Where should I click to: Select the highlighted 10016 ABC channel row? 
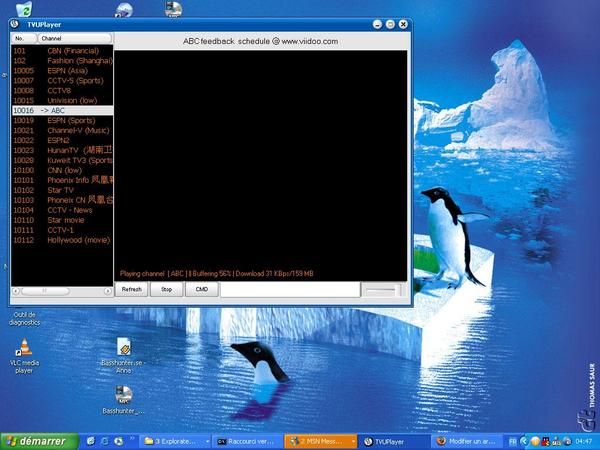pos(62,111)
